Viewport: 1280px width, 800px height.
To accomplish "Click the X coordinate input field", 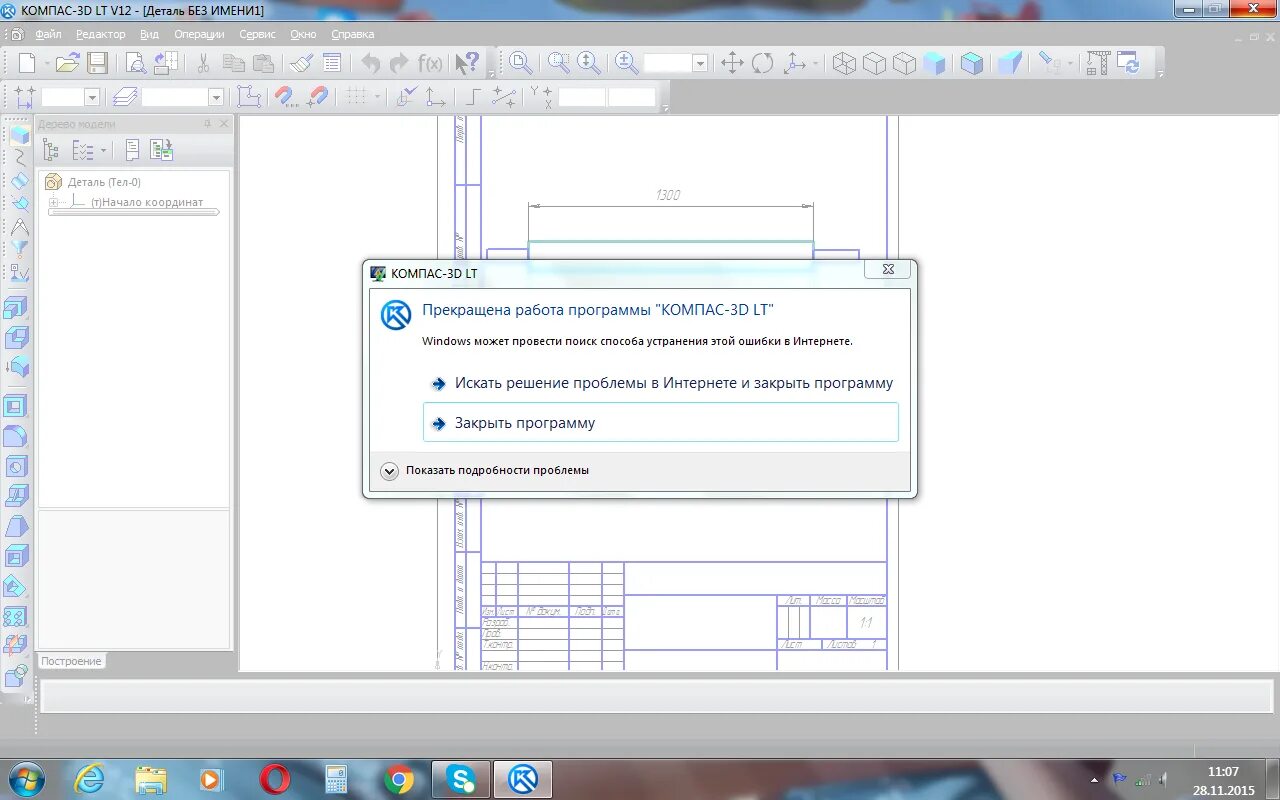I will 582,97.
